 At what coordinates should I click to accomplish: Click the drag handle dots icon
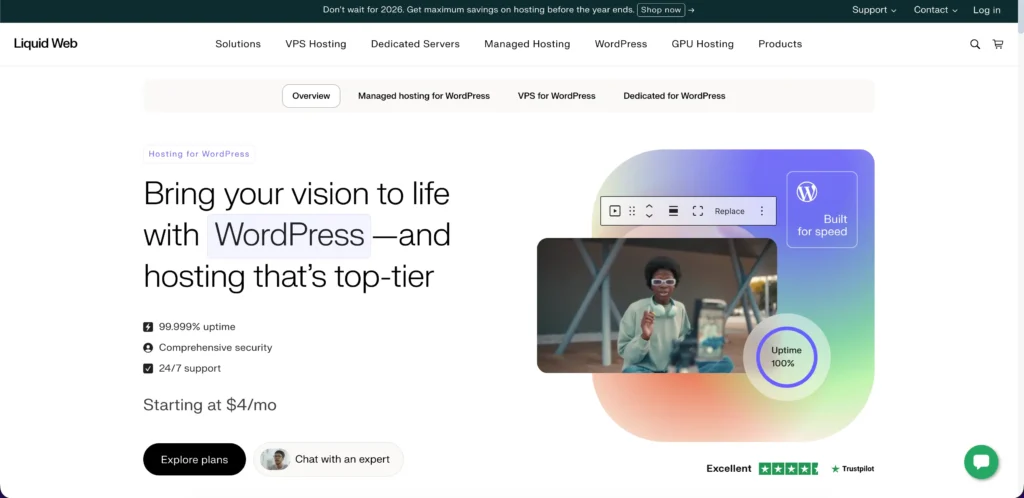click(x=632, y=211)
